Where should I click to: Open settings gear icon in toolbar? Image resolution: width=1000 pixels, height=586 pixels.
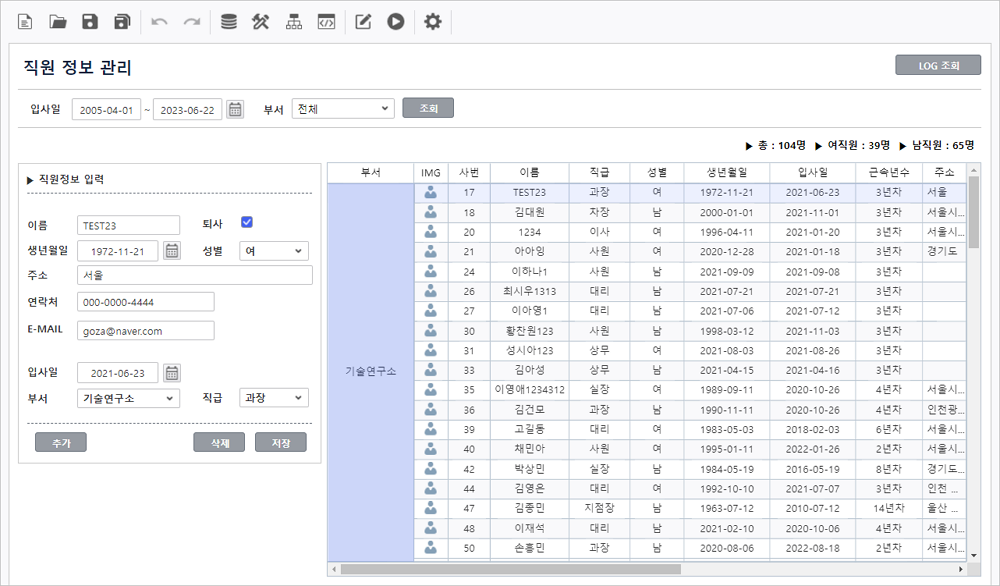(x=432, y=22)
